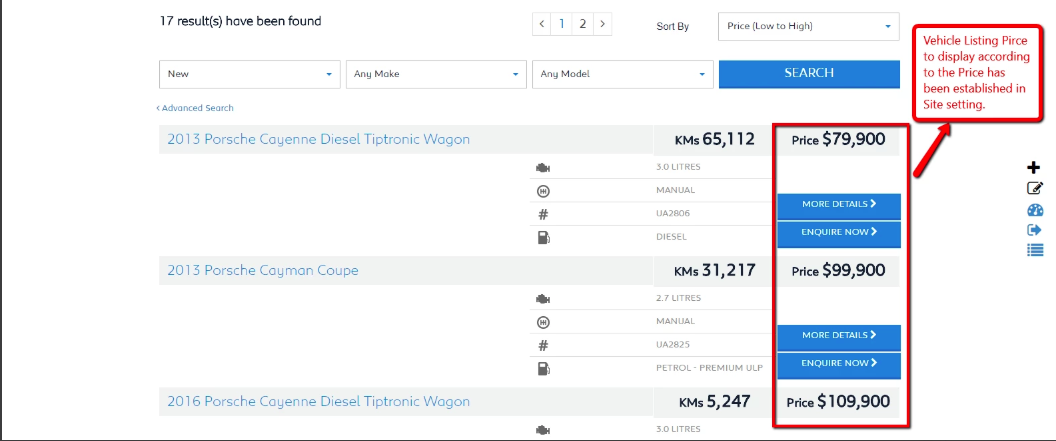Go to next results page arrow

tap(602, 24)
